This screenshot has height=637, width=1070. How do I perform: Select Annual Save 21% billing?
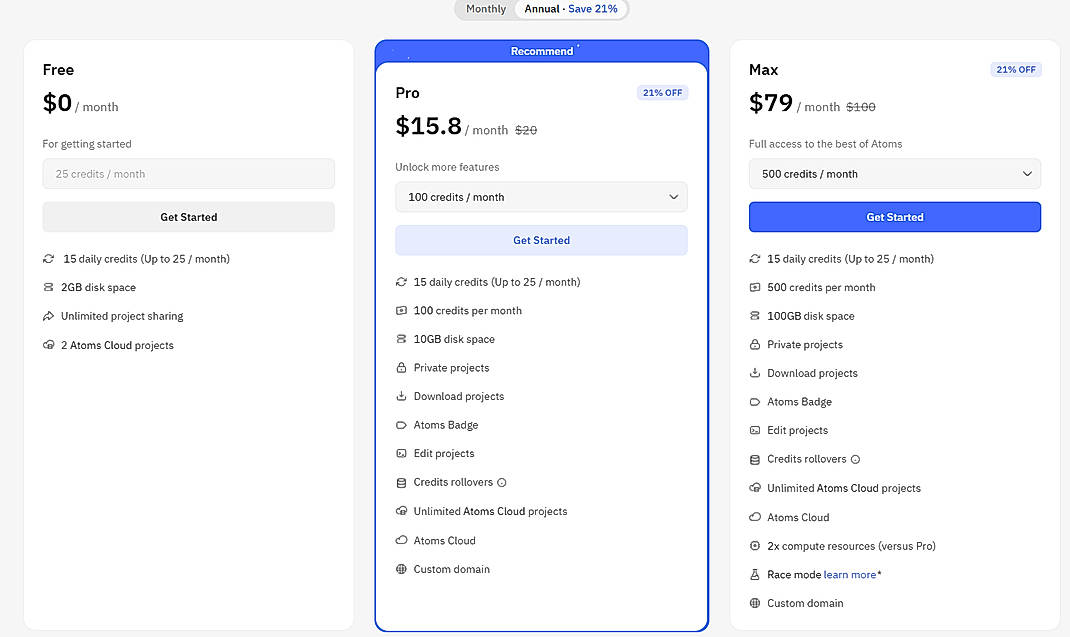pyautogui.click(x=571, y=9)
